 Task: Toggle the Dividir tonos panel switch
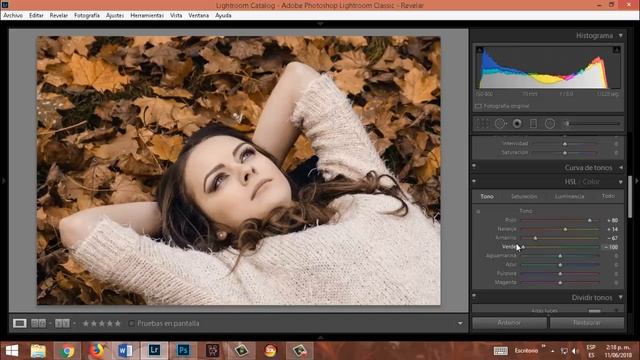pyautogui.click(x=474, y=296)
